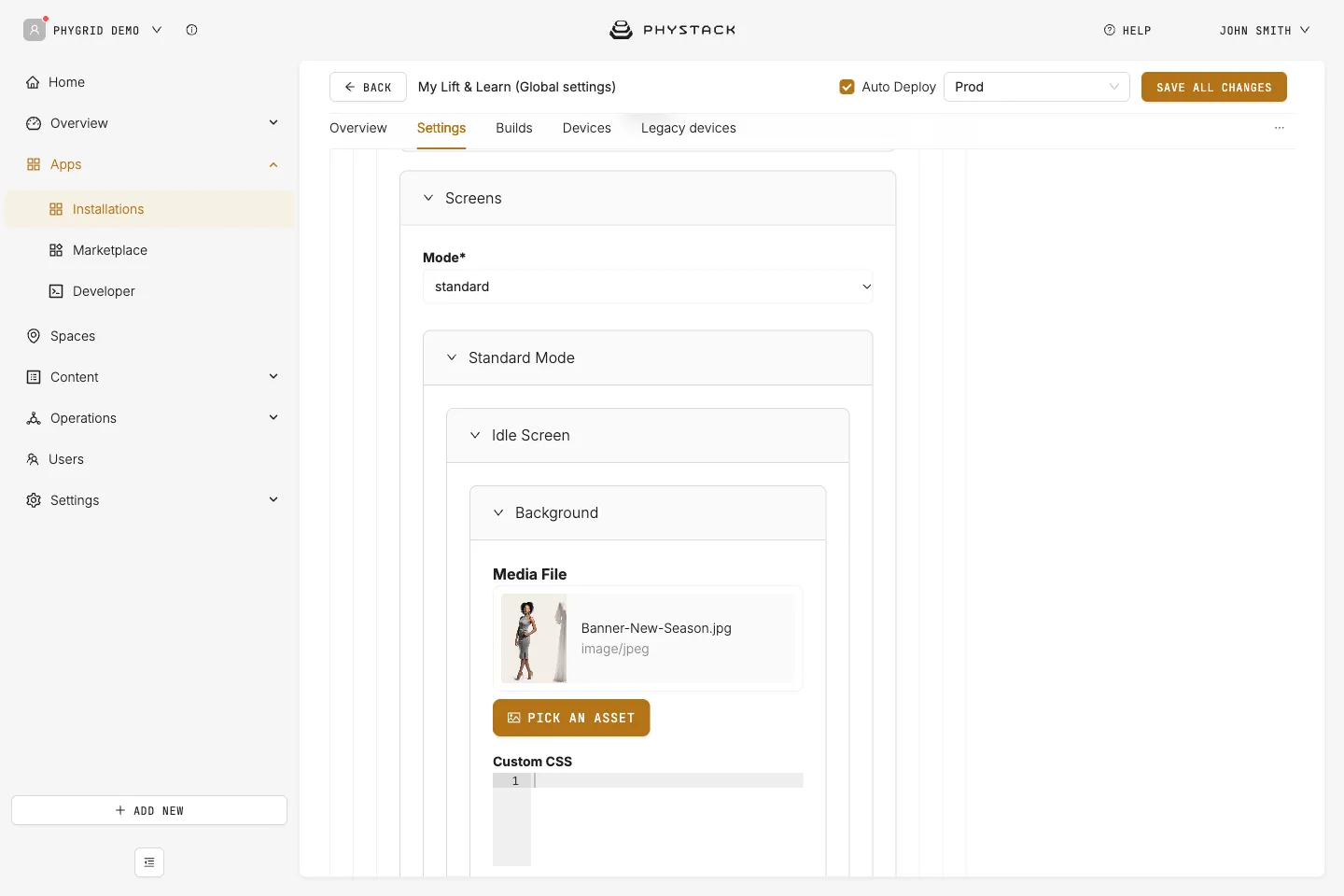Click the Developer terminal icon
1344x896 pixels.
[x=56, y=291]
